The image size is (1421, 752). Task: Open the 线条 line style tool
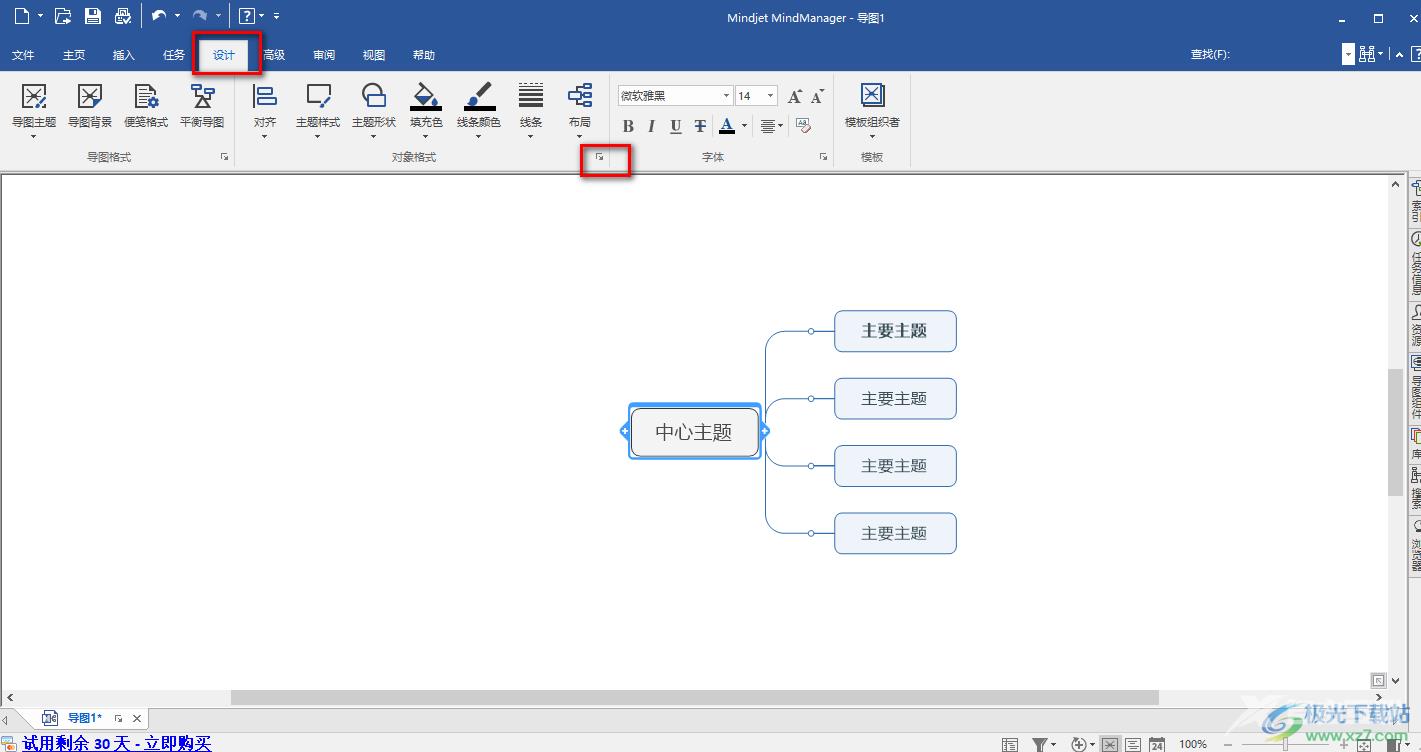tap(531, 110)
